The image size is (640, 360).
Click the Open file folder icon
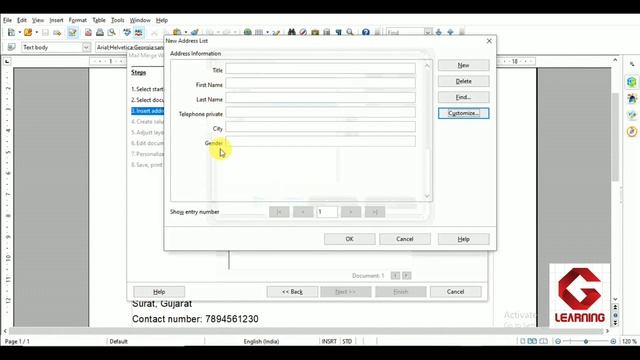point(28,32)
